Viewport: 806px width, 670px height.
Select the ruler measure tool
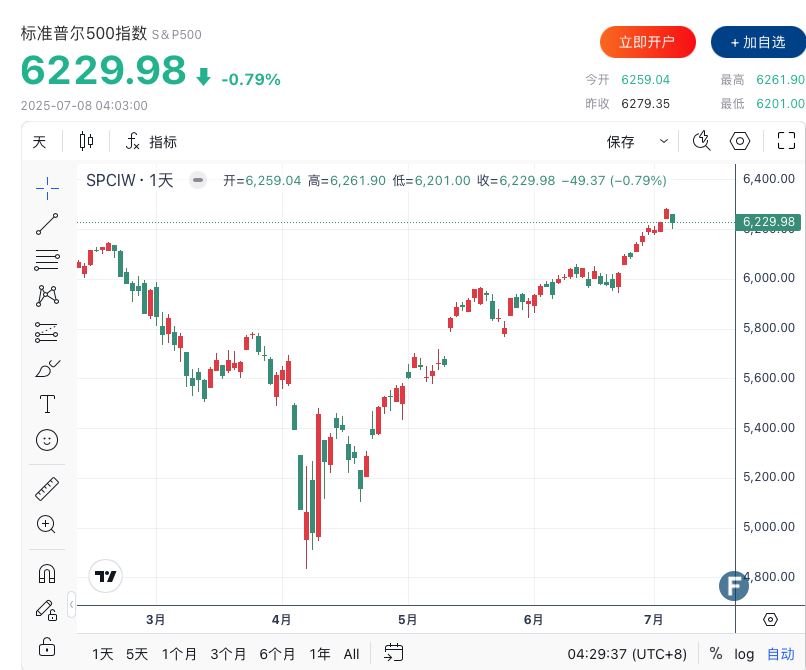(47, 488)
